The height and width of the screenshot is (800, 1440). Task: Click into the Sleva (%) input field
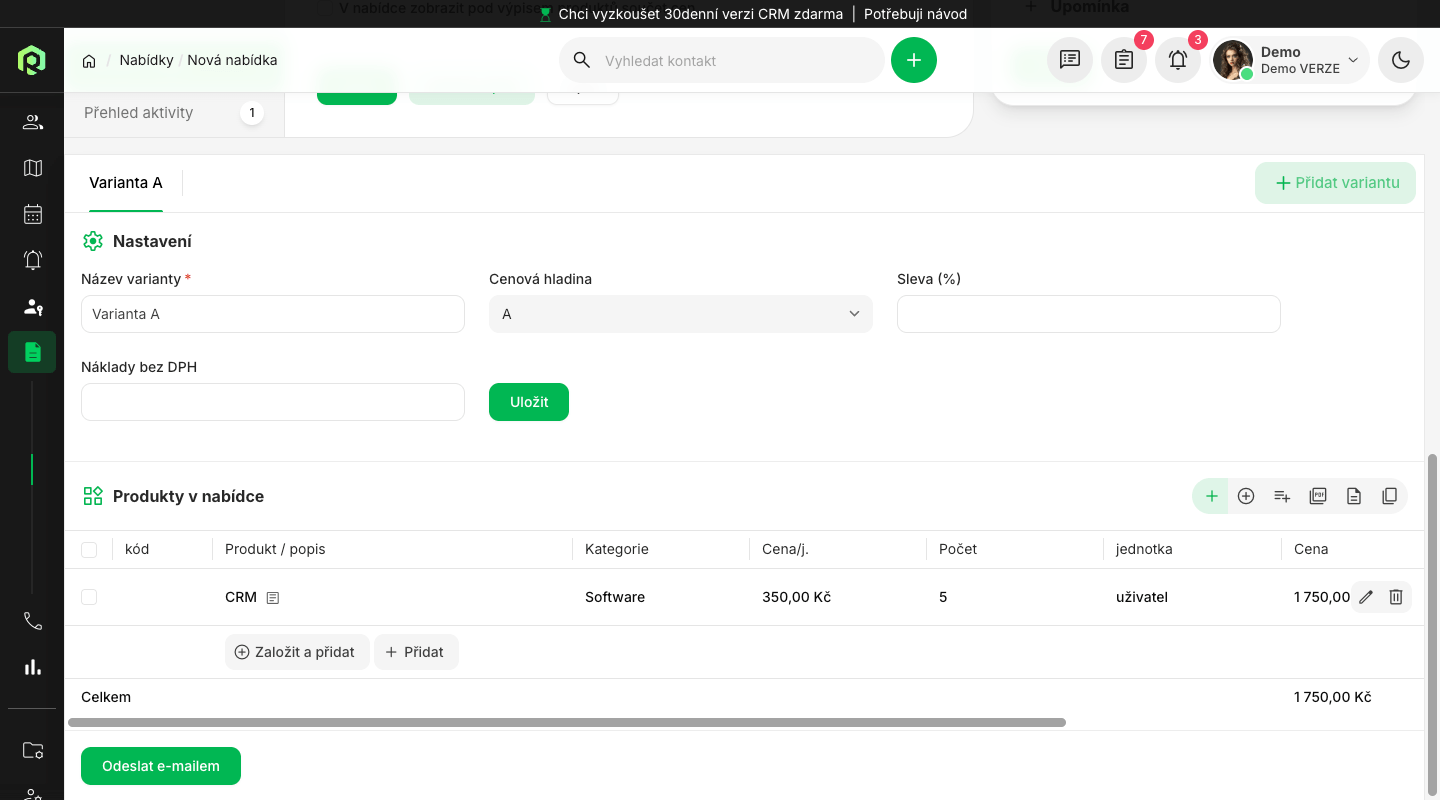(x=1088, y=314)
